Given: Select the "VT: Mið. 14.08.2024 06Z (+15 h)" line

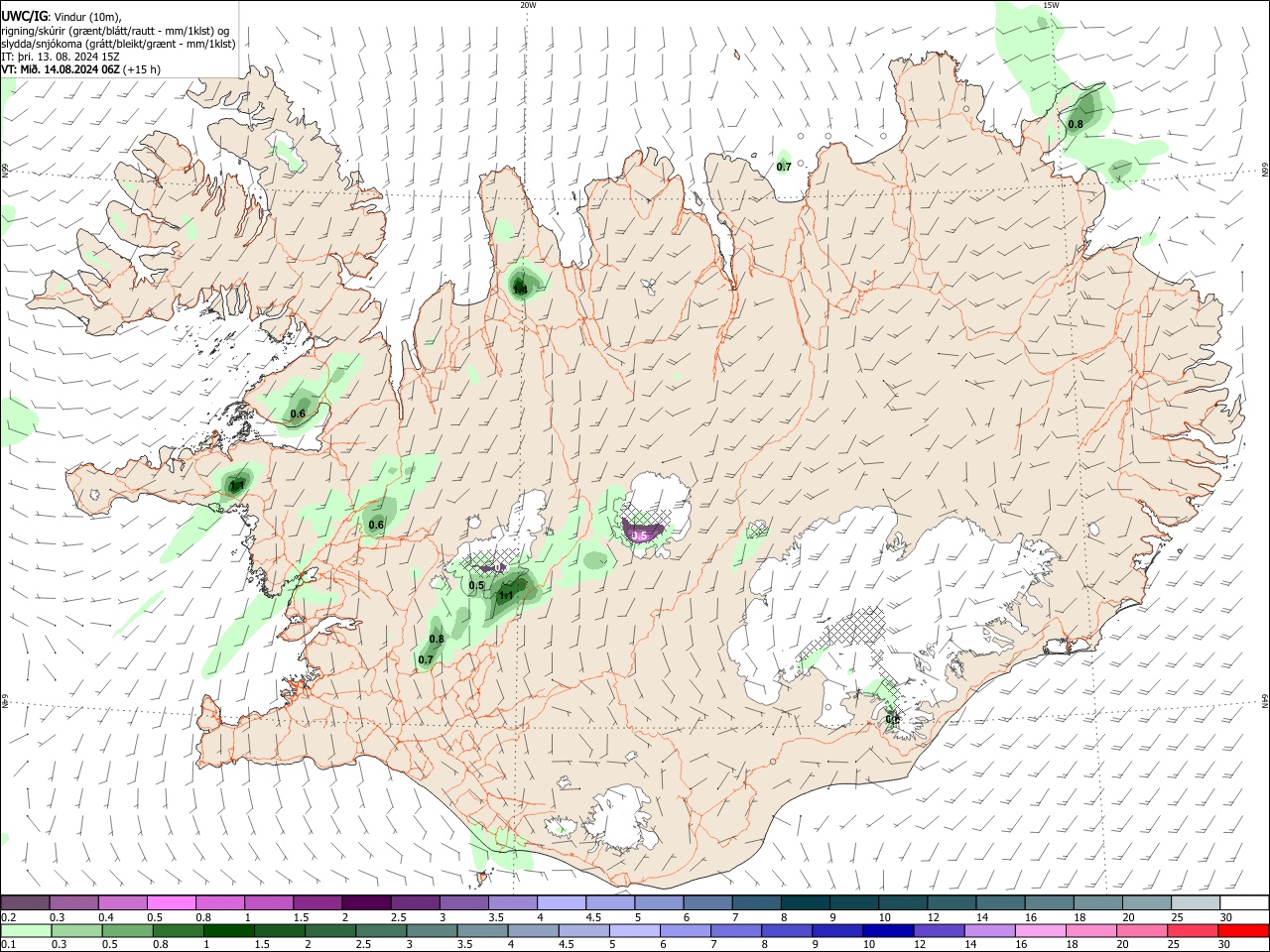Looking at the screenshot, I should (x=81, y=69).
